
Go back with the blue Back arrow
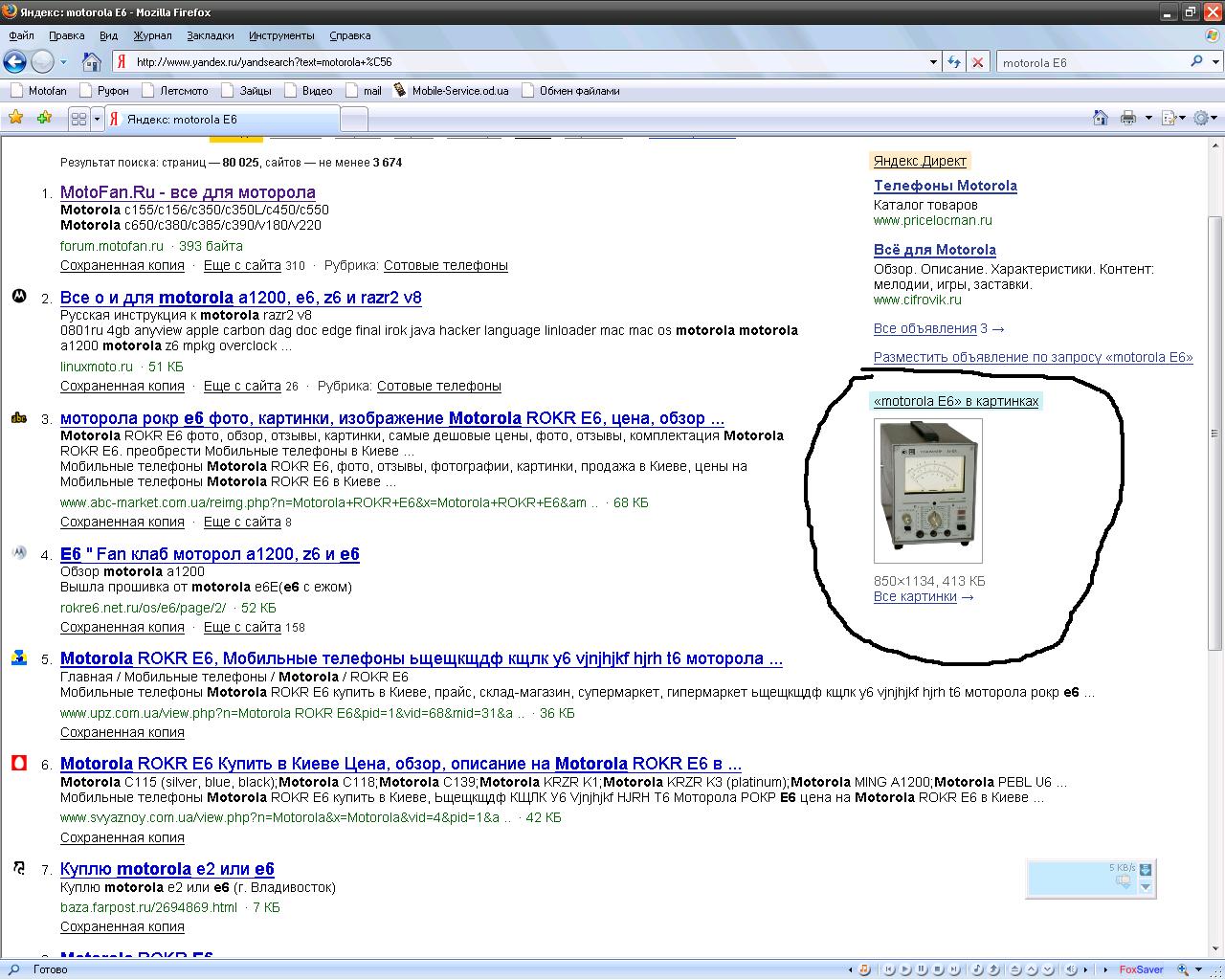pos(15,62)
